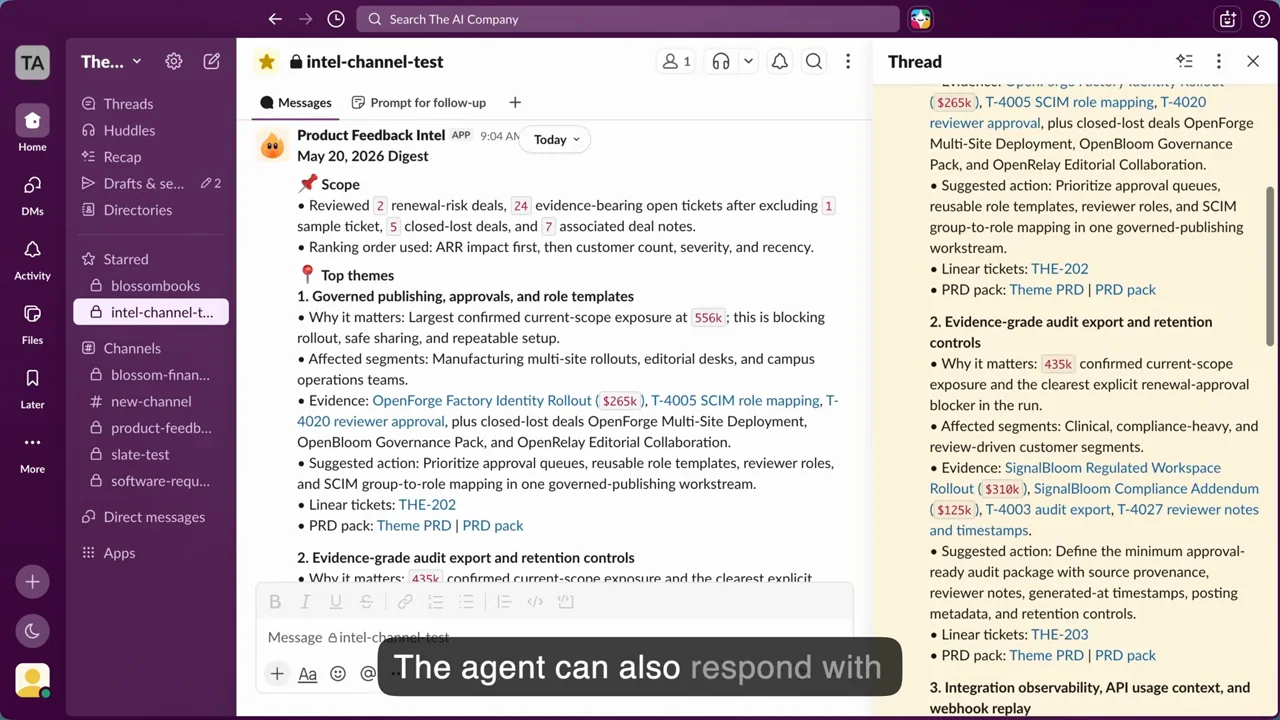The image size is (1280, 720).
Task: Toggle dark mode moon icon
Action: click(32, 631)
